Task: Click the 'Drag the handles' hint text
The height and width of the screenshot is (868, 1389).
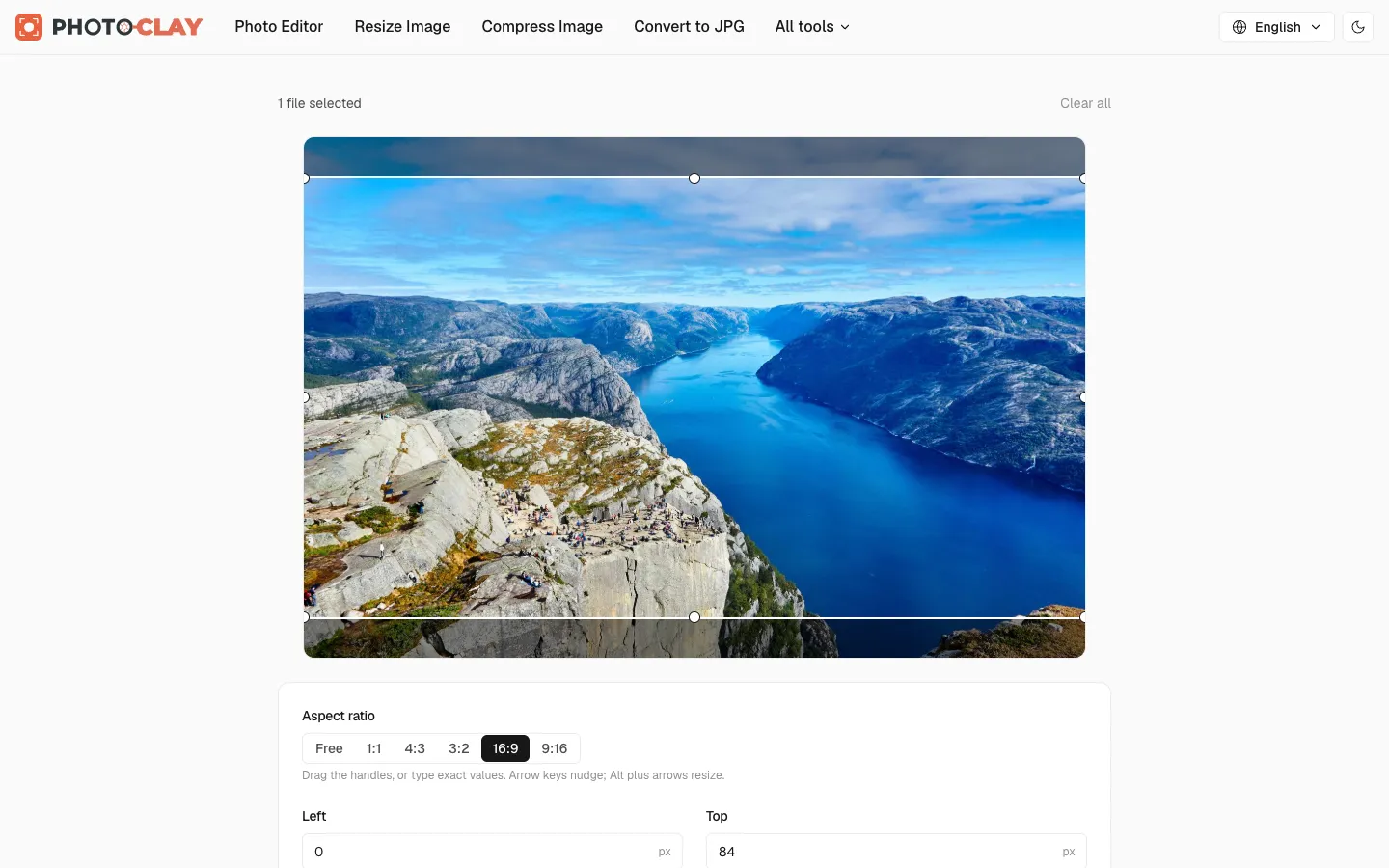Action: 513,775
